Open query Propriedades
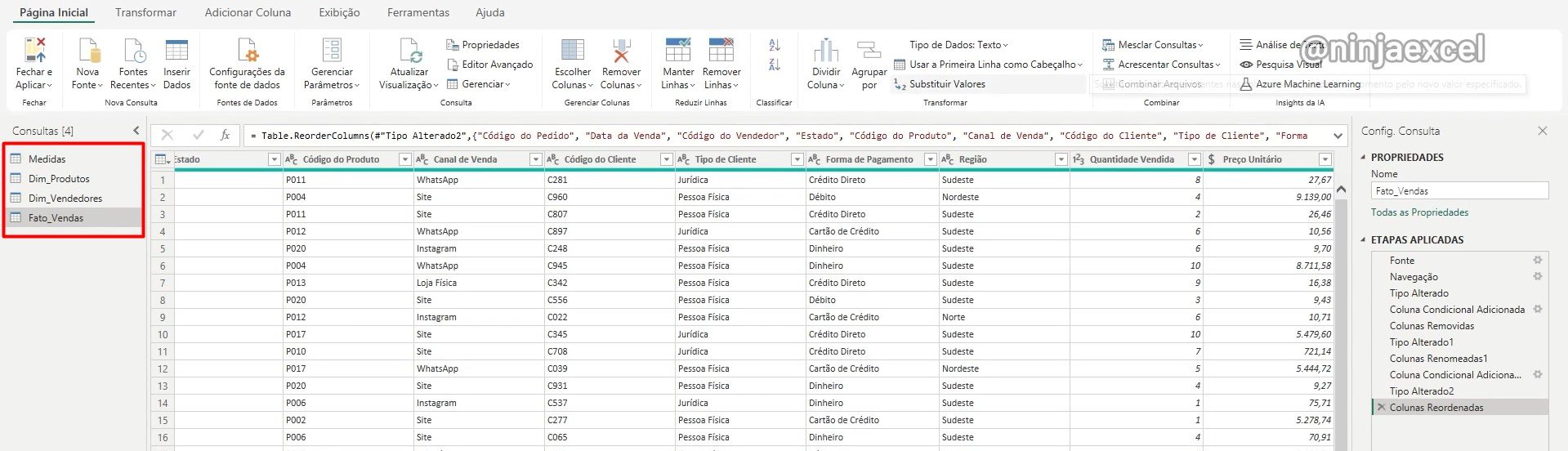This screenshot has height=451, width=1568. coord(483,45)
